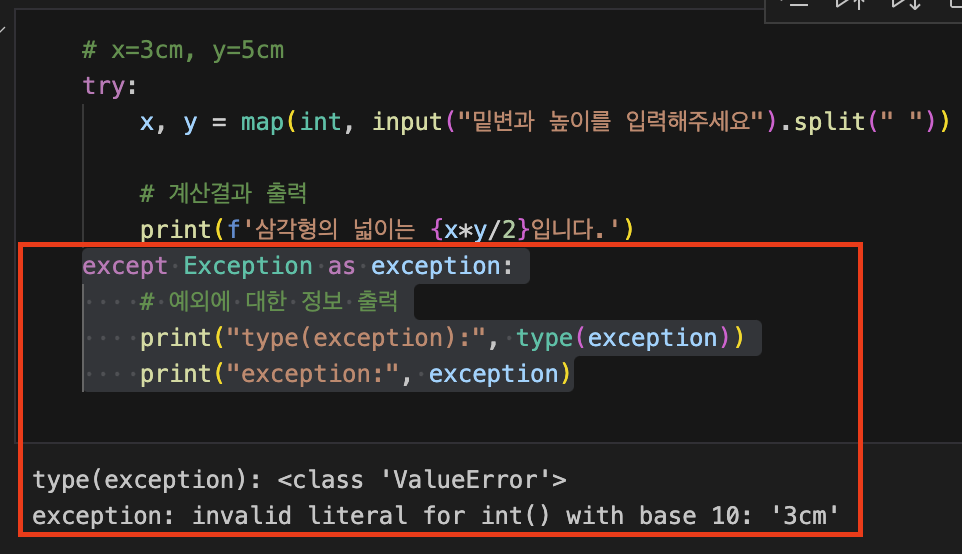
Task: Click output line showing <class 'ValueError'>
Action: tap(299, 480)
